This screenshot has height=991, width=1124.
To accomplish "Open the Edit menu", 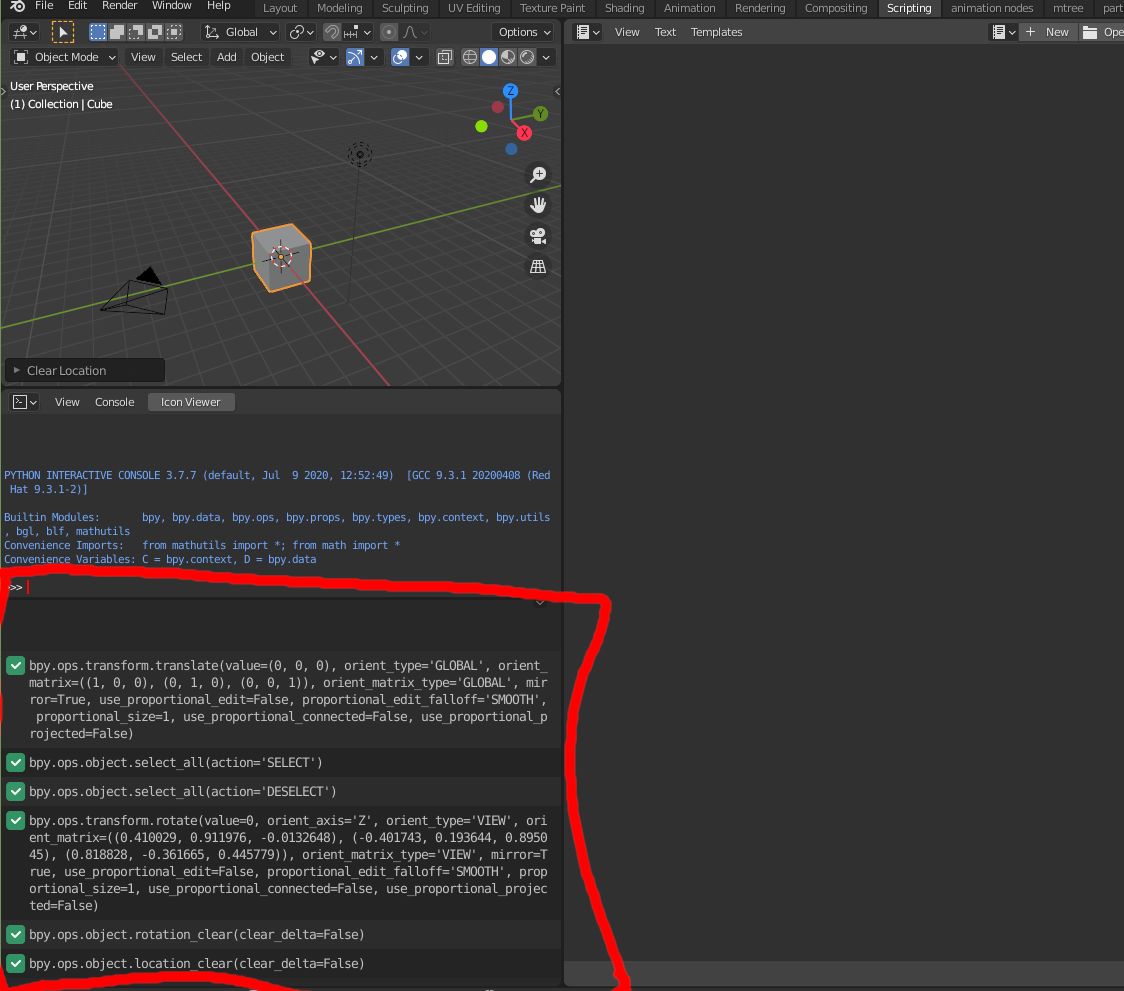I will point(77,6).
